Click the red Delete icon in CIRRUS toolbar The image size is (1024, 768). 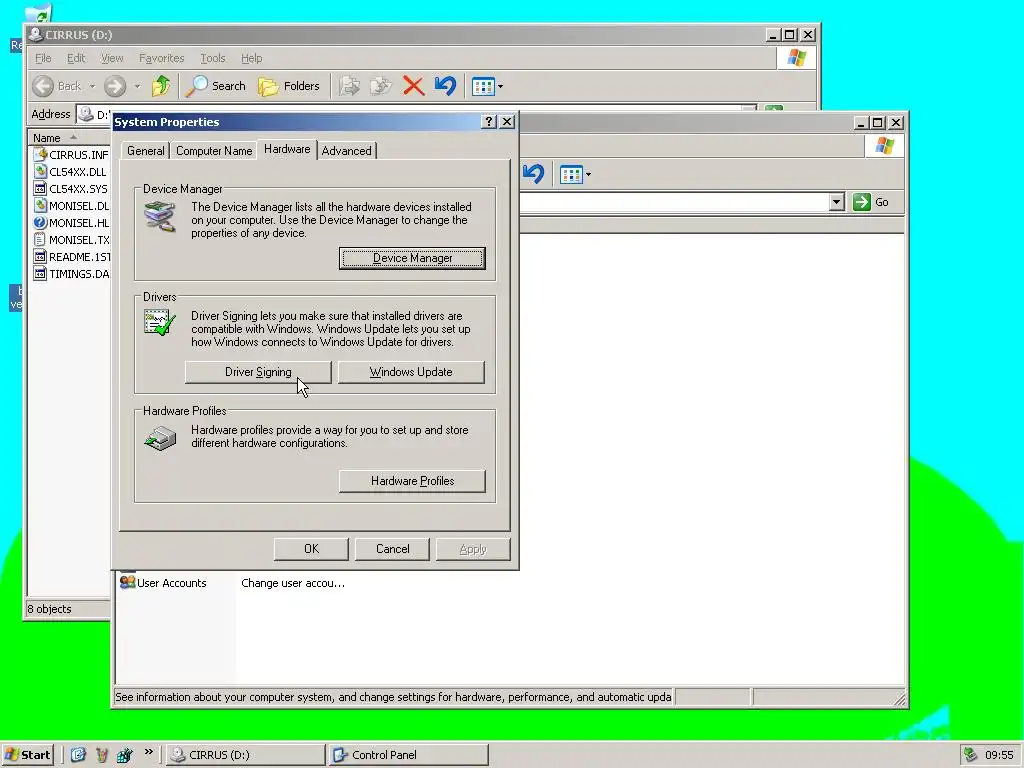[413, 86]
